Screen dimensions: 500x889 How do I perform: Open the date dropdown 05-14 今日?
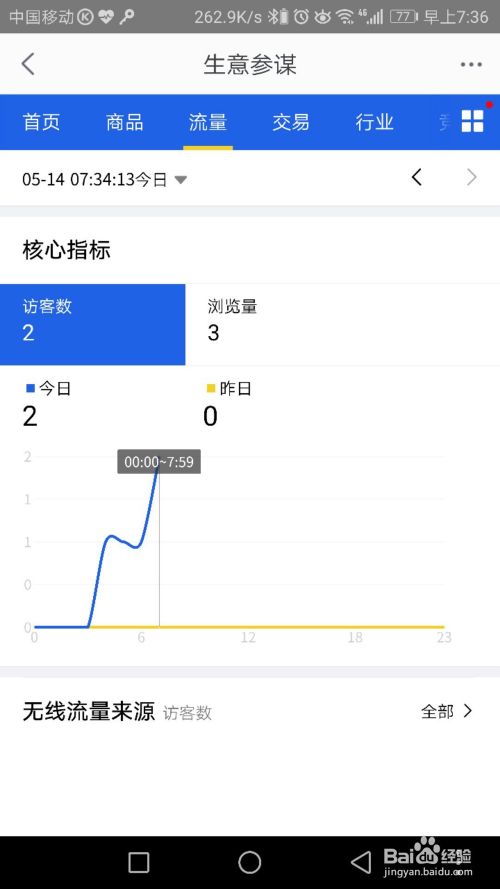104,180
